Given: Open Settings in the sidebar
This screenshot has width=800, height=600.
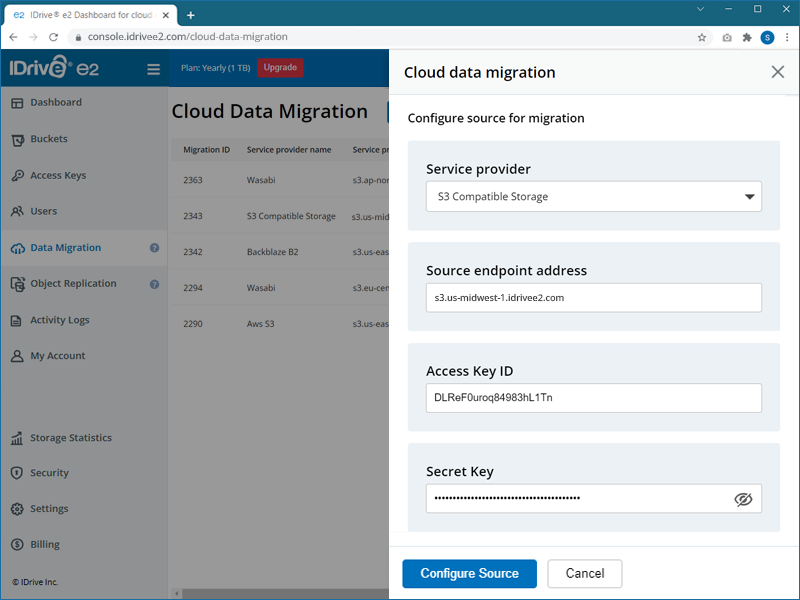Looking at the screenshot, I should 49,509.
